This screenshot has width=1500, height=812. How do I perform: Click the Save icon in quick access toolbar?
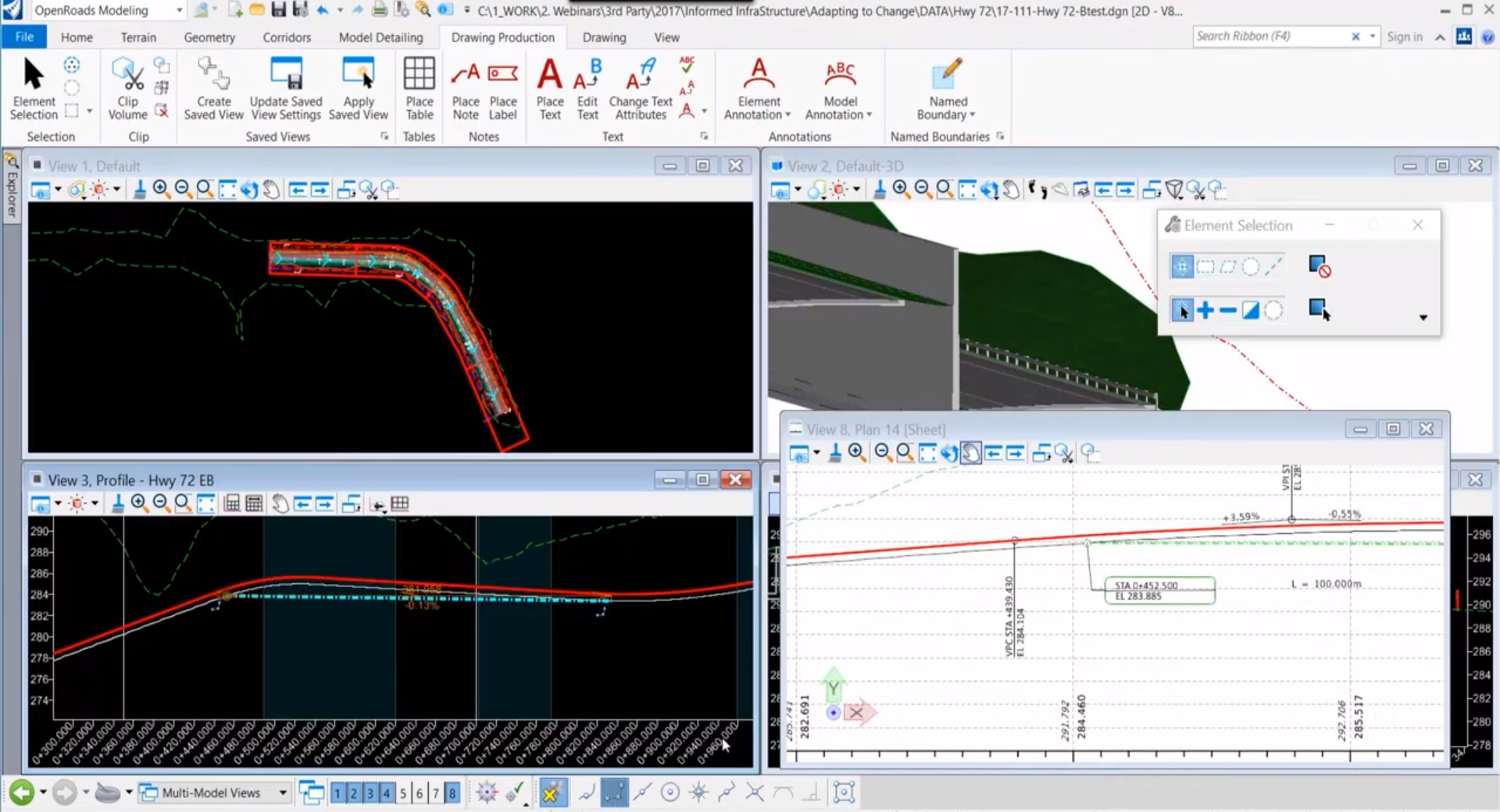[x=278, y=10]
